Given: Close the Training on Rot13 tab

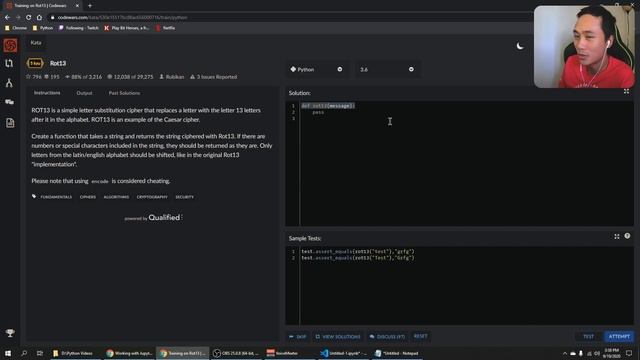Looking at the screenshot, I should pyautogui.click(x=77, y=6).
